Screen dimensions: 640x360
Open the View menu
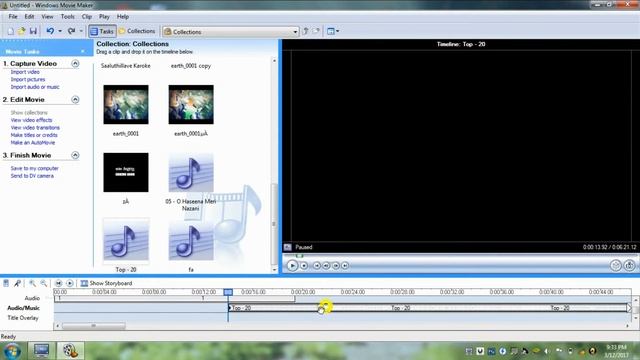point(47,17)
